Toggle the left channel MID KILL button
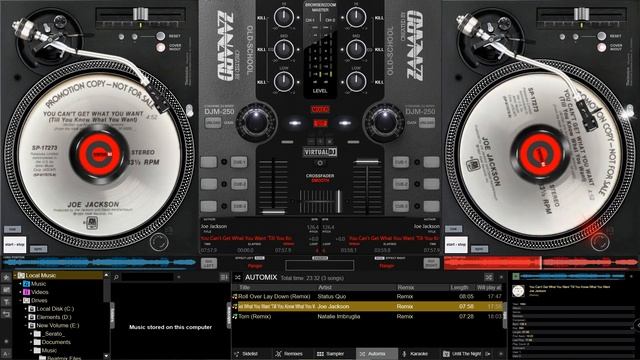This screenshot has width=640, height=360. (x=261, y=49)
